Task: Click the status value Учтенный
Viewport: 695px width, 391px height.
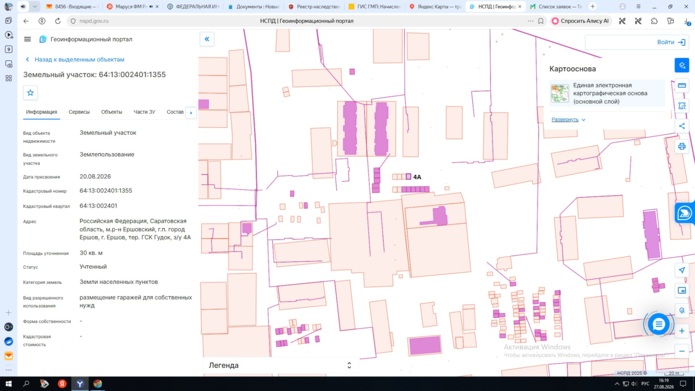Action: pyautogui.click(x=93, y=267)
